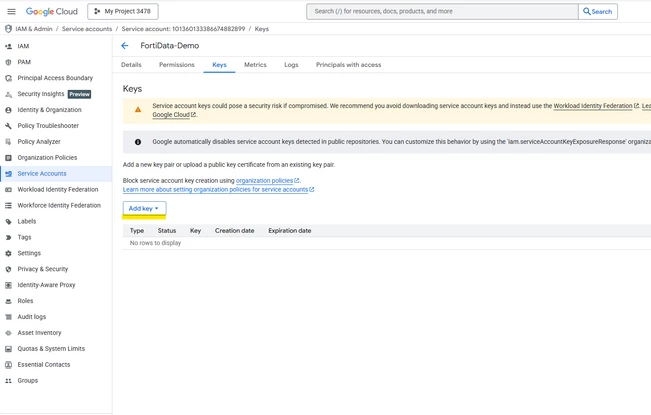Click the info circle icon in notice
651x415 pixels.
[138, 142]
